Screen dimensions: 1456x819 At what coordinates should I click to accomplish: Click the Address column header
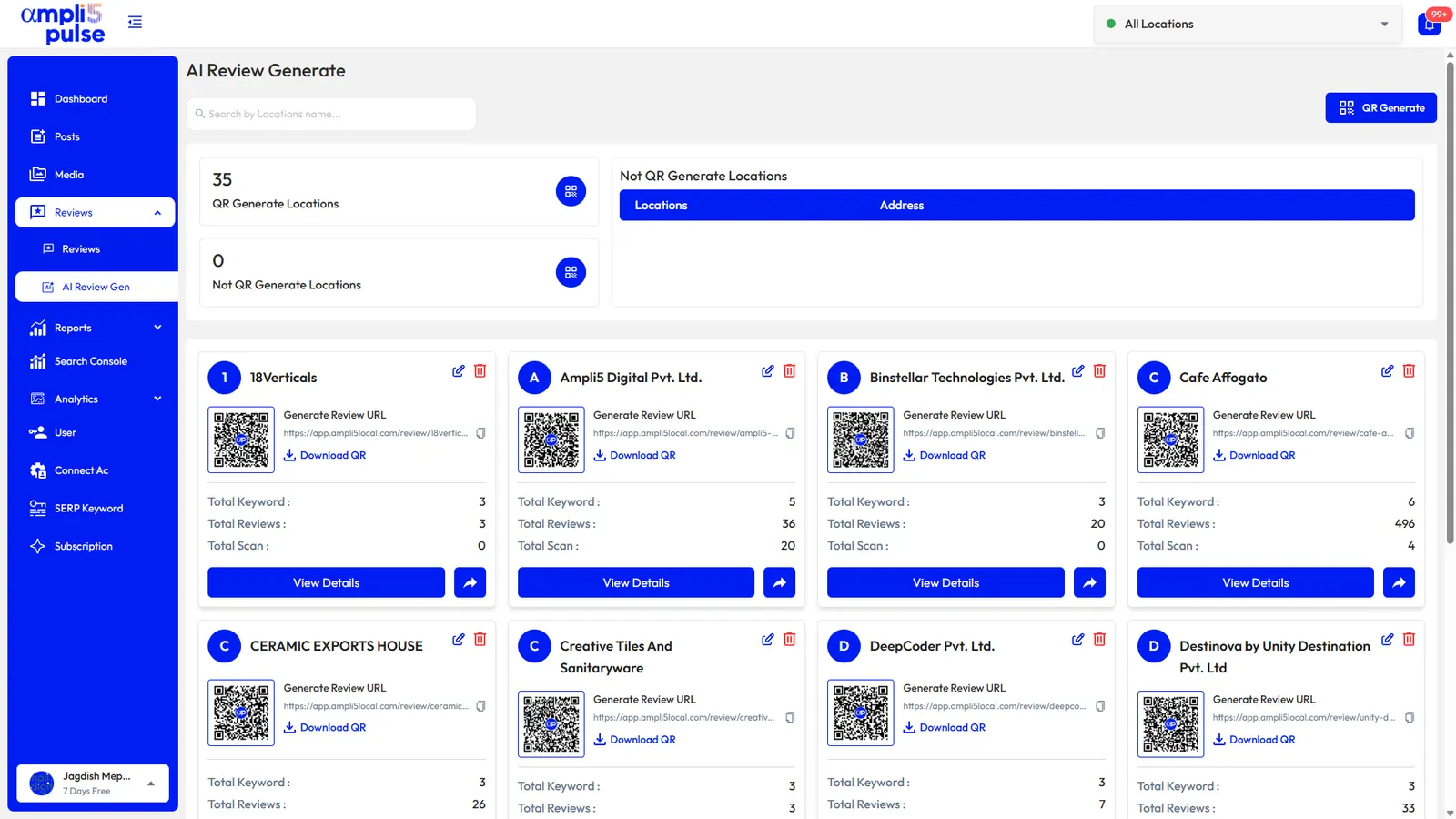[901, 206]
